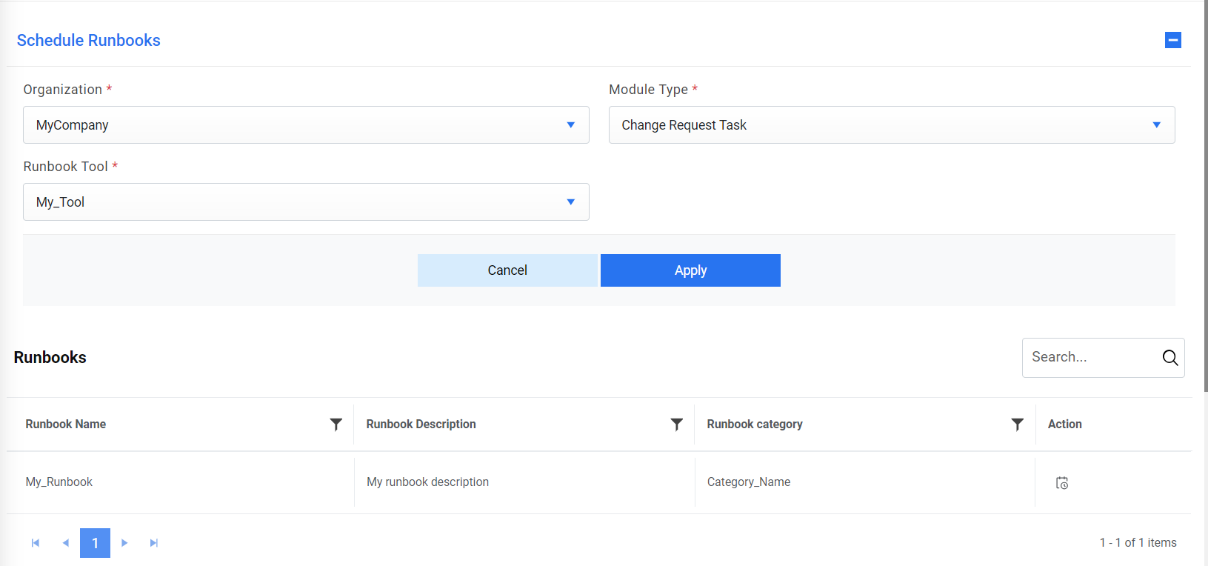Filter the Runbook category column
Viewport: 1208px width, 566px height.
1017,424
